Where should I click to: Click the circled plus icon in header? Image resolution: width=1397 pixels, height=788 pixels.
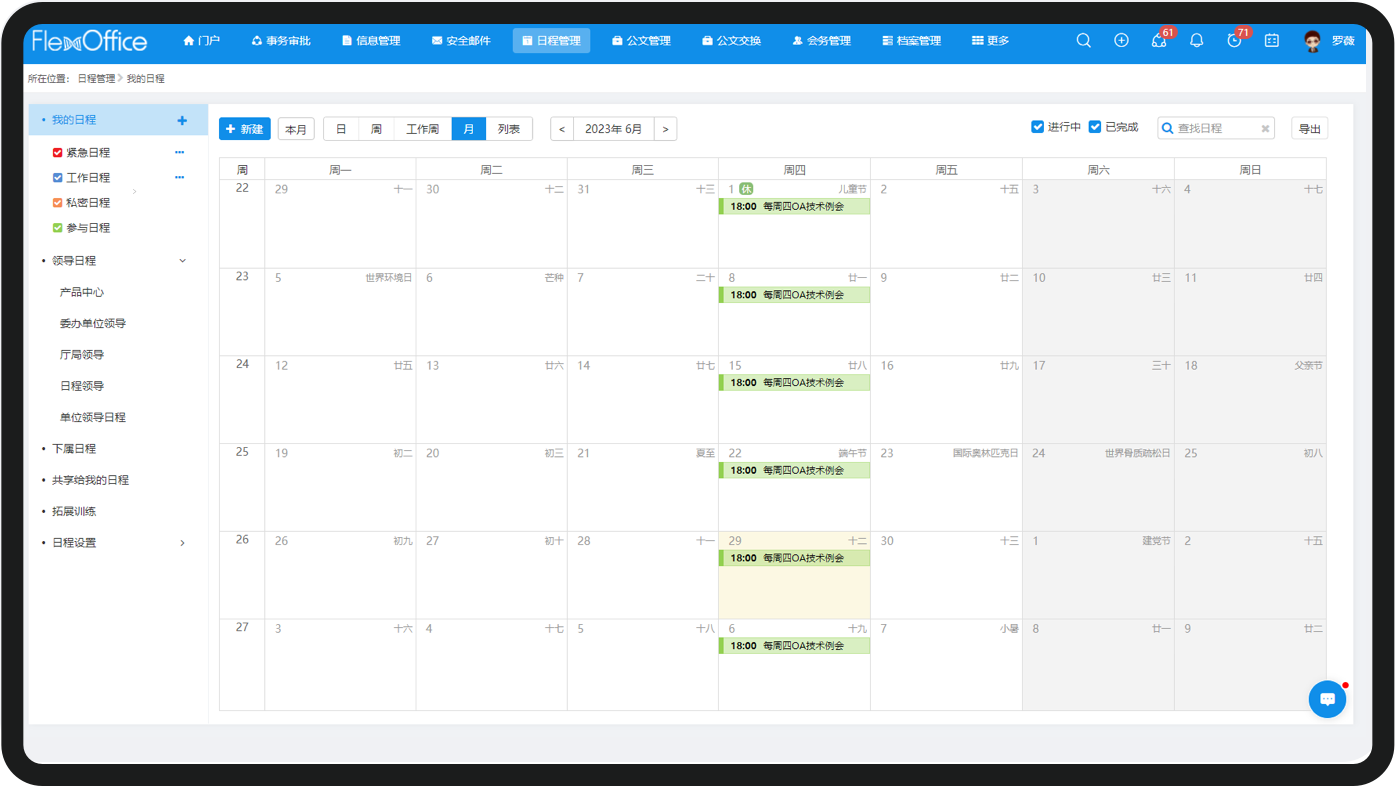(1121, 41)
